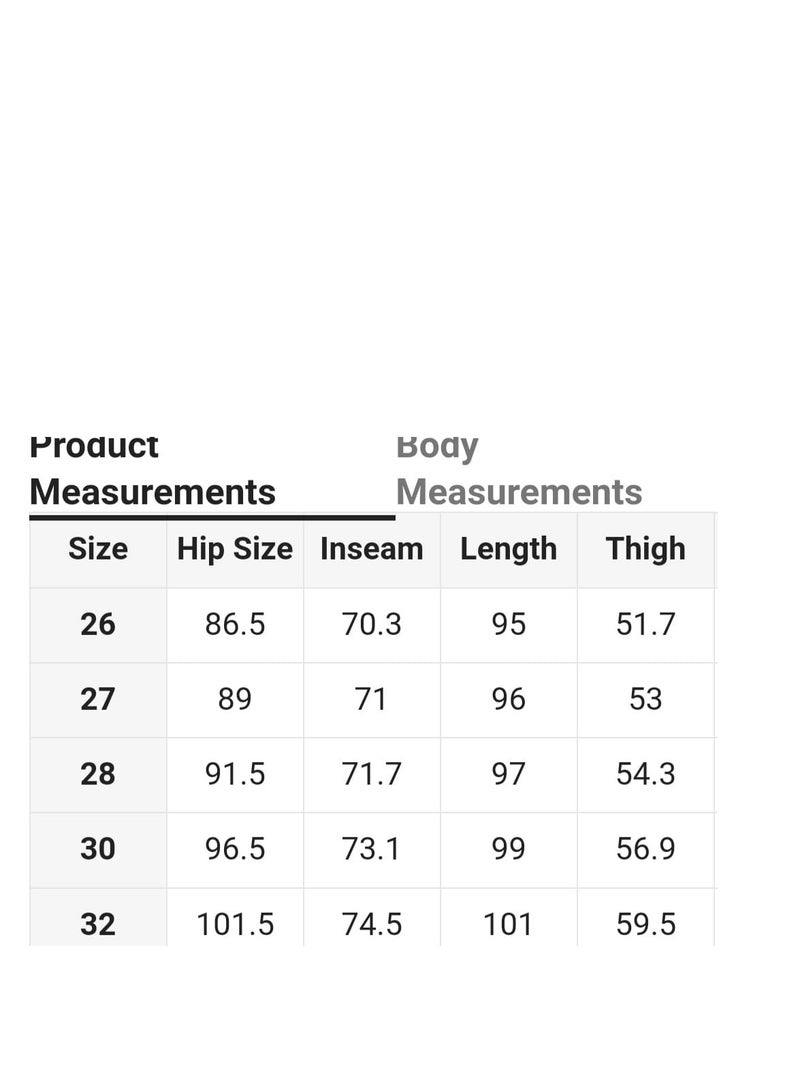Click the 74.5 inseam cell
Screen dimensions: 800x1091
[372, 924]
